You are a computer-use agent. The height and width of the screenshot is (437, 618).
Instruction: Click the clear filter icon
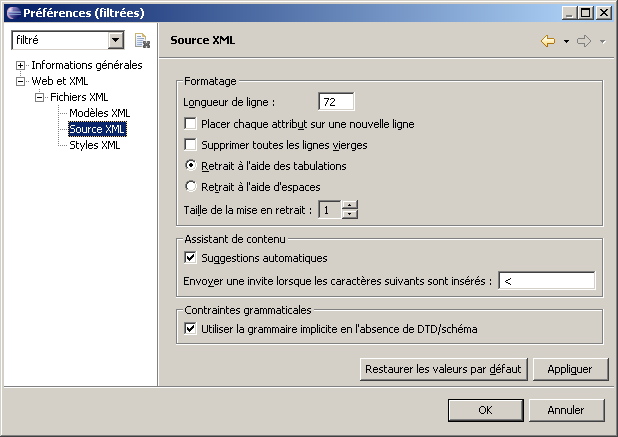142,41
